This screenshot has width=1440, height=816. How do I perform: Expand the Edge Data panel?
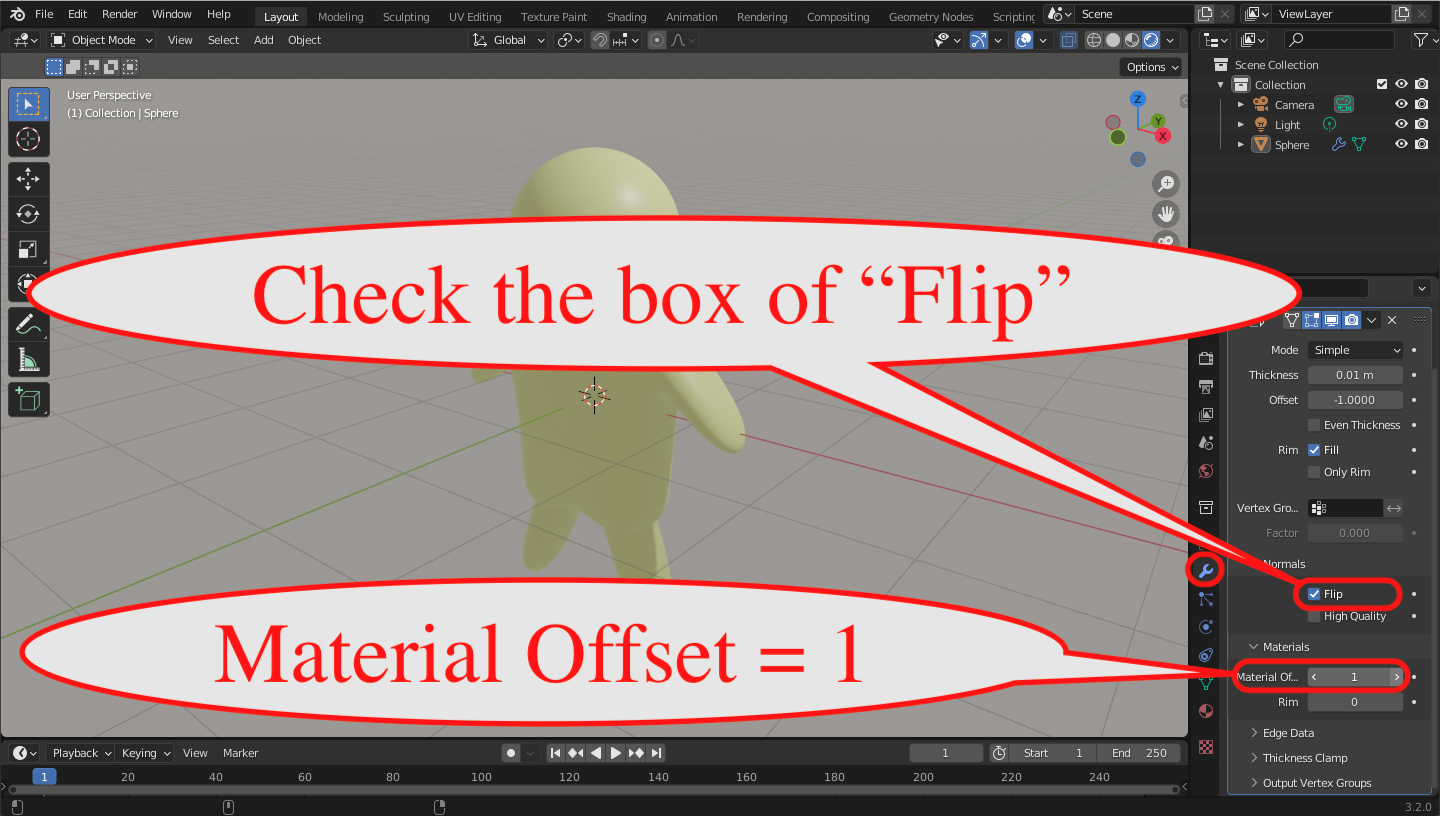(x=1288, y=733)
